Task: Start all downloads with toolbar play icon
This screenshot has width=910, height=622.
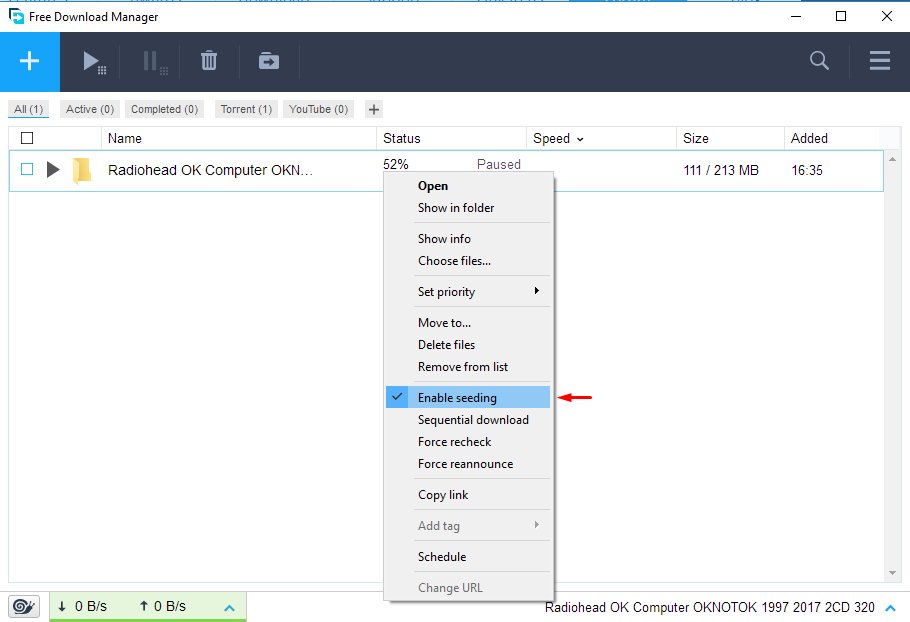Action: [x=93, y=62]
